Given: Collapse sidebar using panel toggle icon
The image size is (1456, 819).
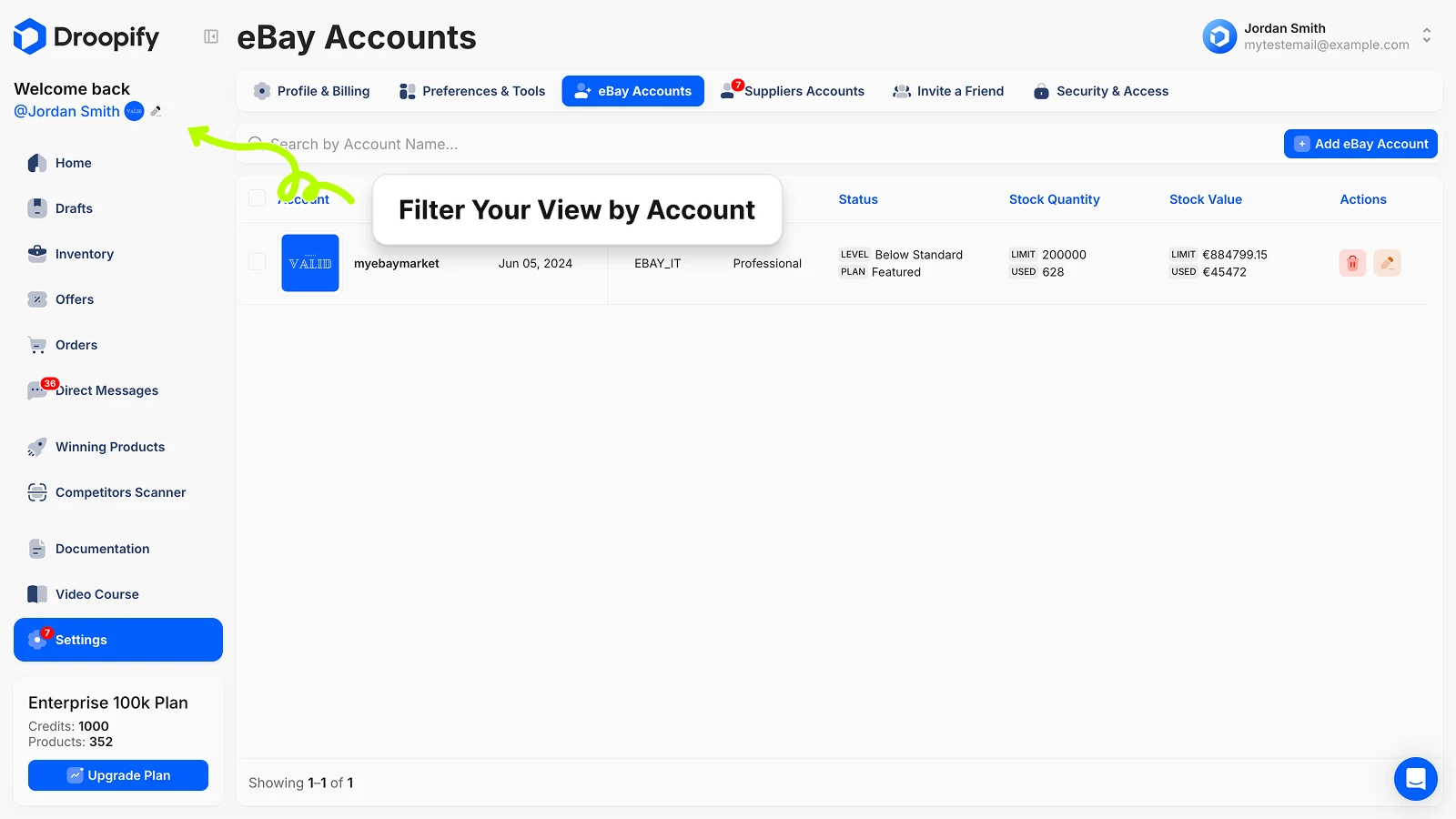Looking at the screenshot, I should pos(211,36).
